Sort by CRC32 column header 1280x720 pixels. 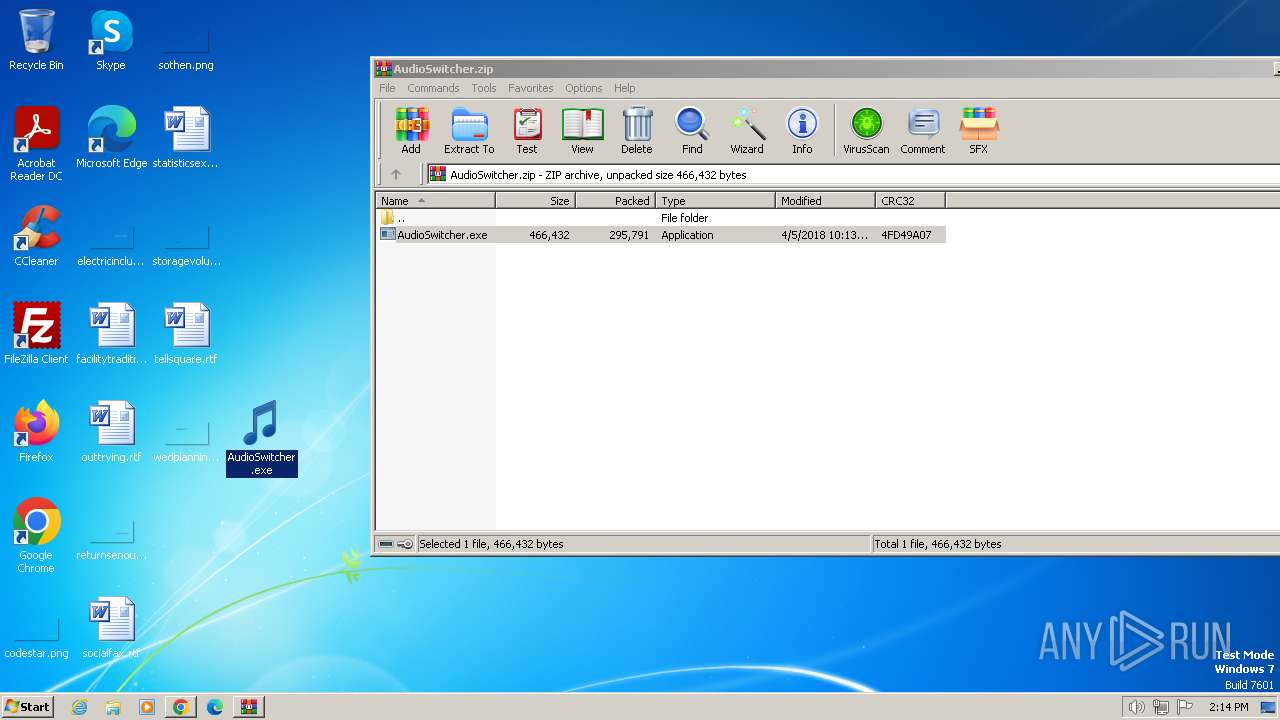[910, 201]
